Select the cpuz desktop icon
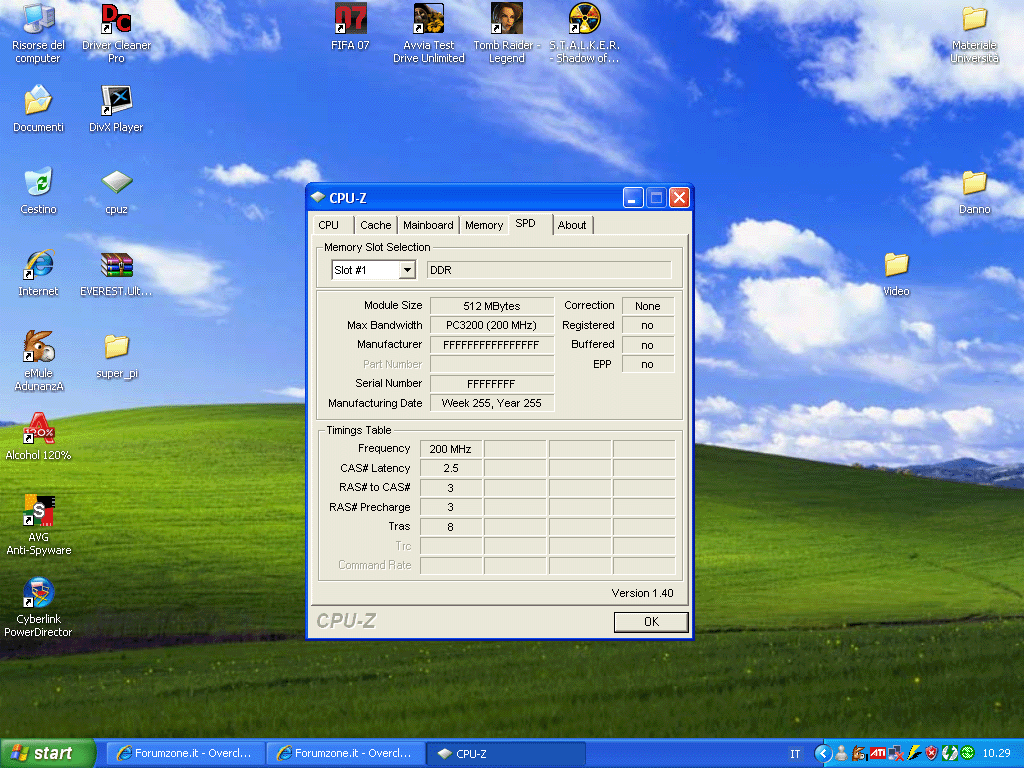Viewport: 1024px width, 768px height. (116, 192)
